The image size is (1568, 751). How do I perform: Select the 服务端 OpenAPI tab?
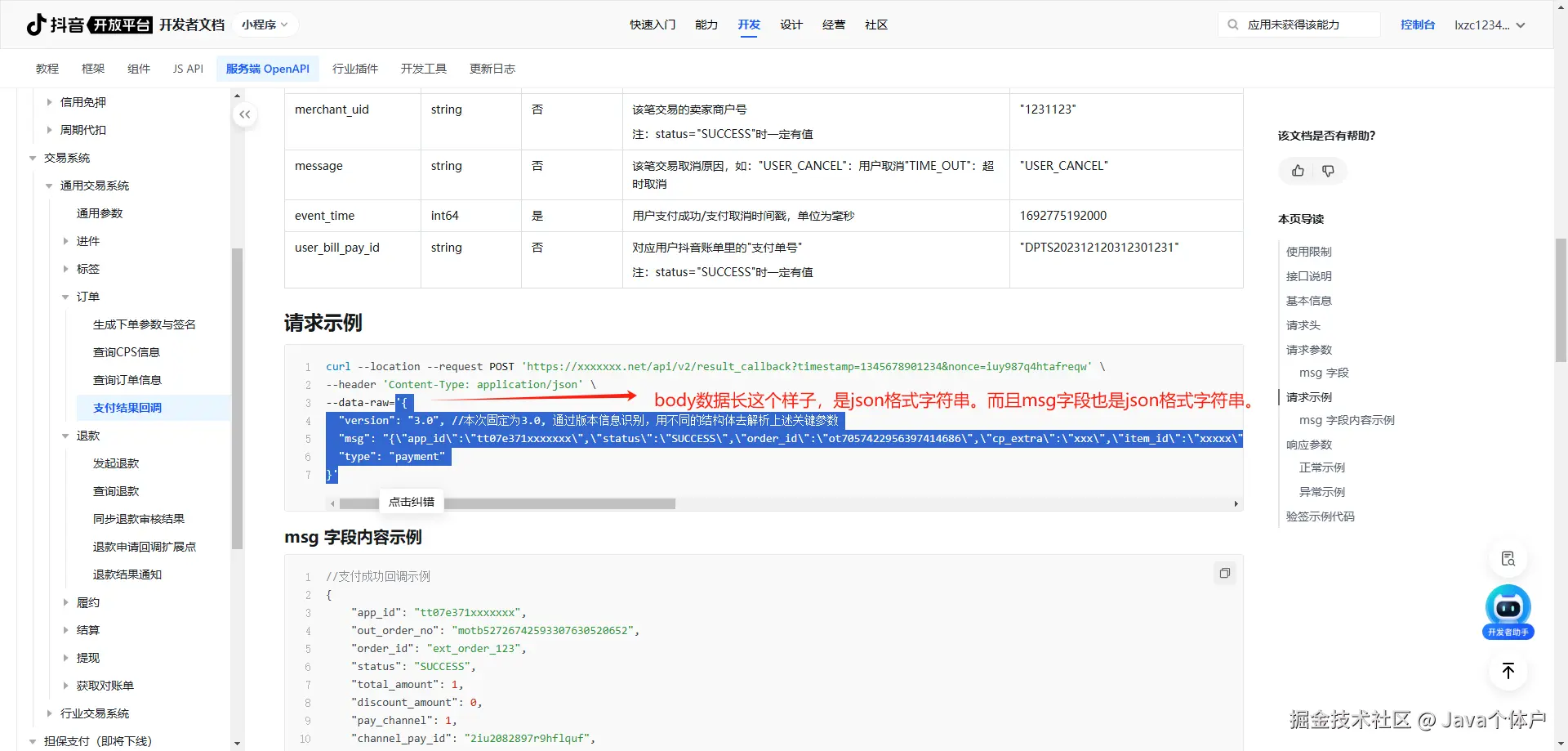click(268, 69)
